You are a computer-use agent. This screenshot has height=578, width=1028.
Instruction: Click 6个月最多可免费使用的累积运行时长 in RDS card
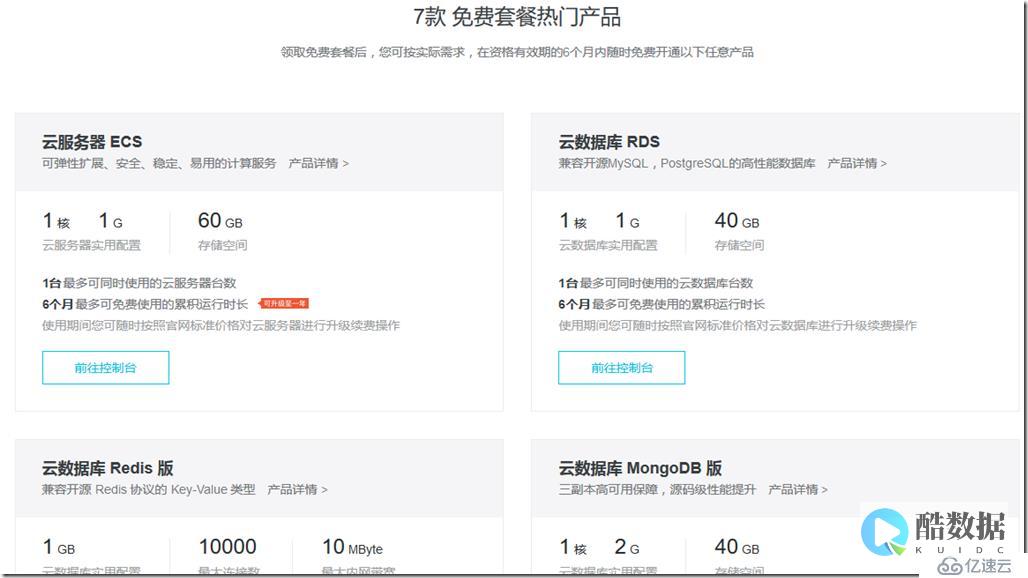tap(662, 304)
